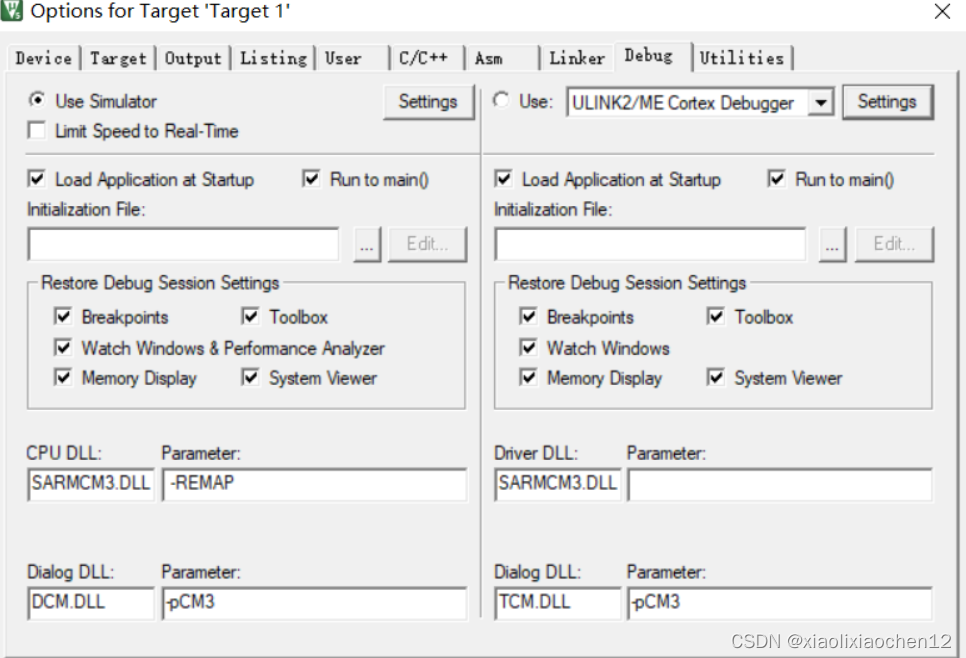Toggle hardware debugger Memory Display checkbox
This screenshot has height=658, width=966.
click(x=528, y=376)
